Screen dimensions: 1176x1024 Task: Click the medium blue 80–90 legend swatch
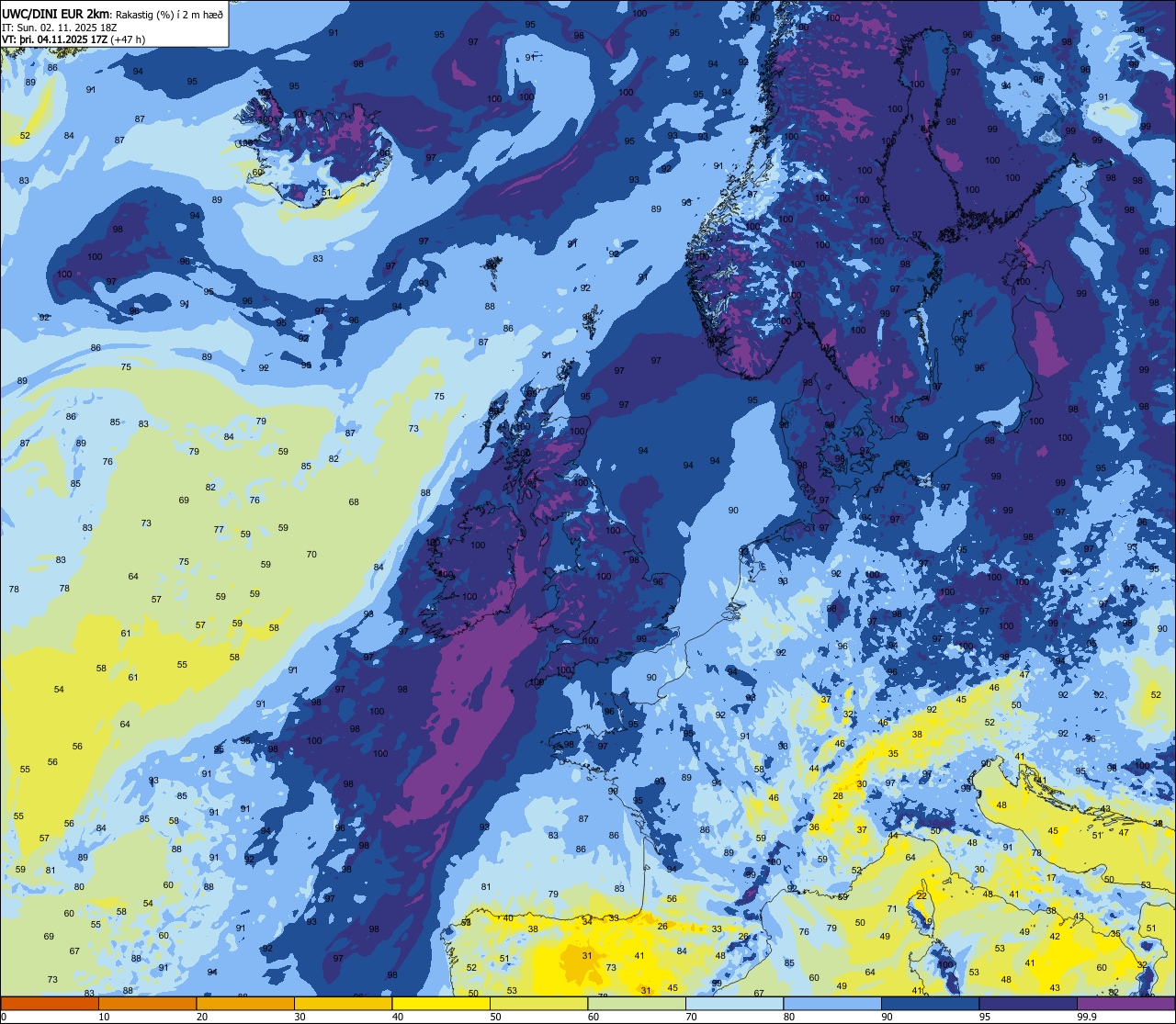[832, 1003]
